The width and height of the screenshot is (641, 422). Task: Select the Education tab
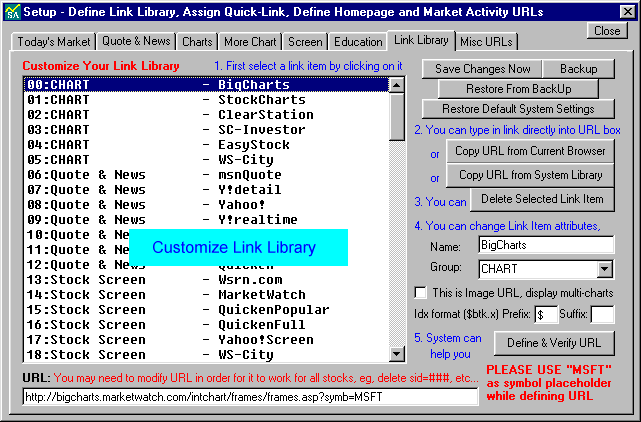tap(356, 42)
